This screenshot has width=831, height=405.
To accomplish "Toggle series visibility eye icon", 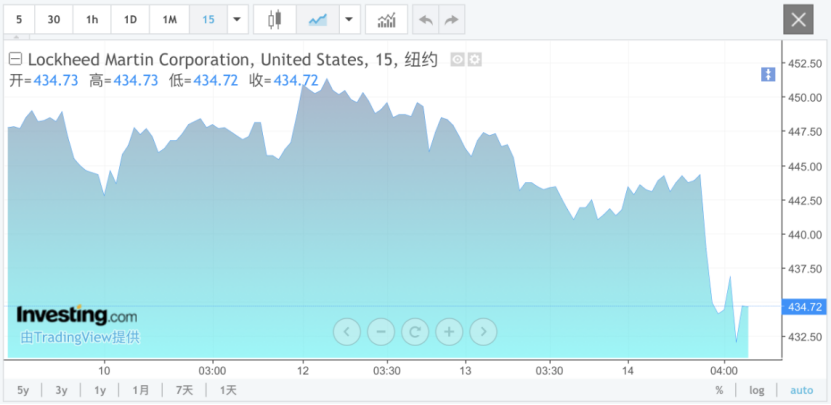I will (x=457, y=60).
